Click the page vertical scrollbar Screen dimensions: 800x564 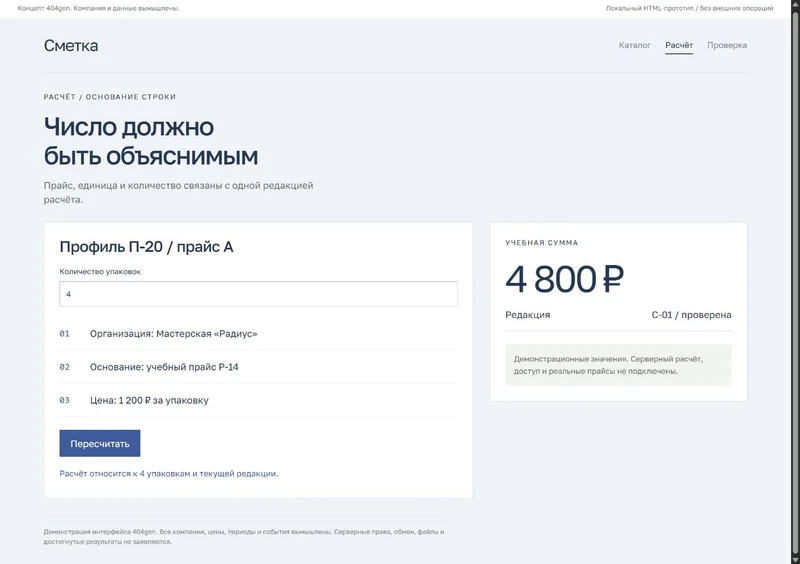(795, 282)
